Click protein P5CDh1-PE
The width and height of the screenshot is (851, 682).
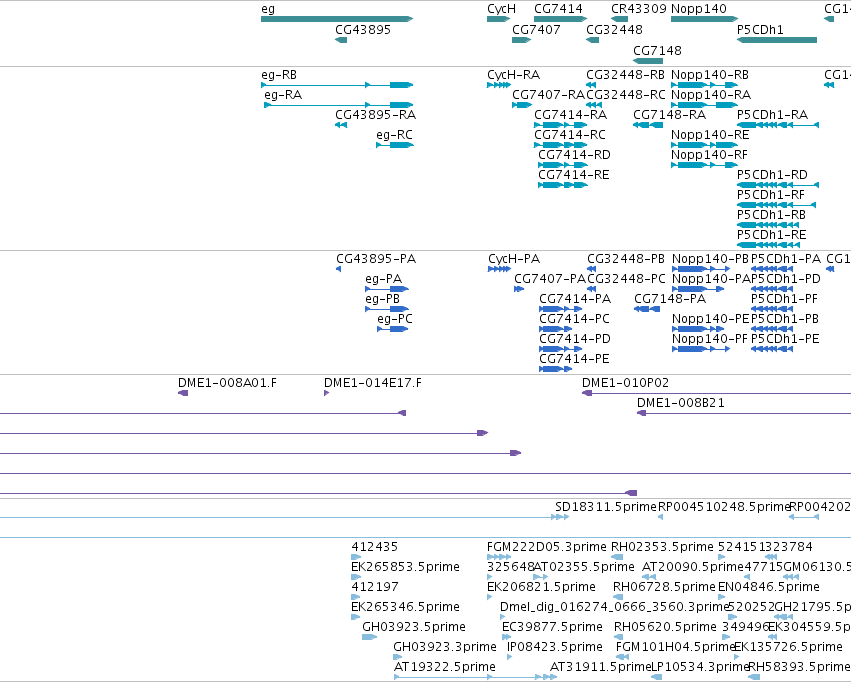785,340
